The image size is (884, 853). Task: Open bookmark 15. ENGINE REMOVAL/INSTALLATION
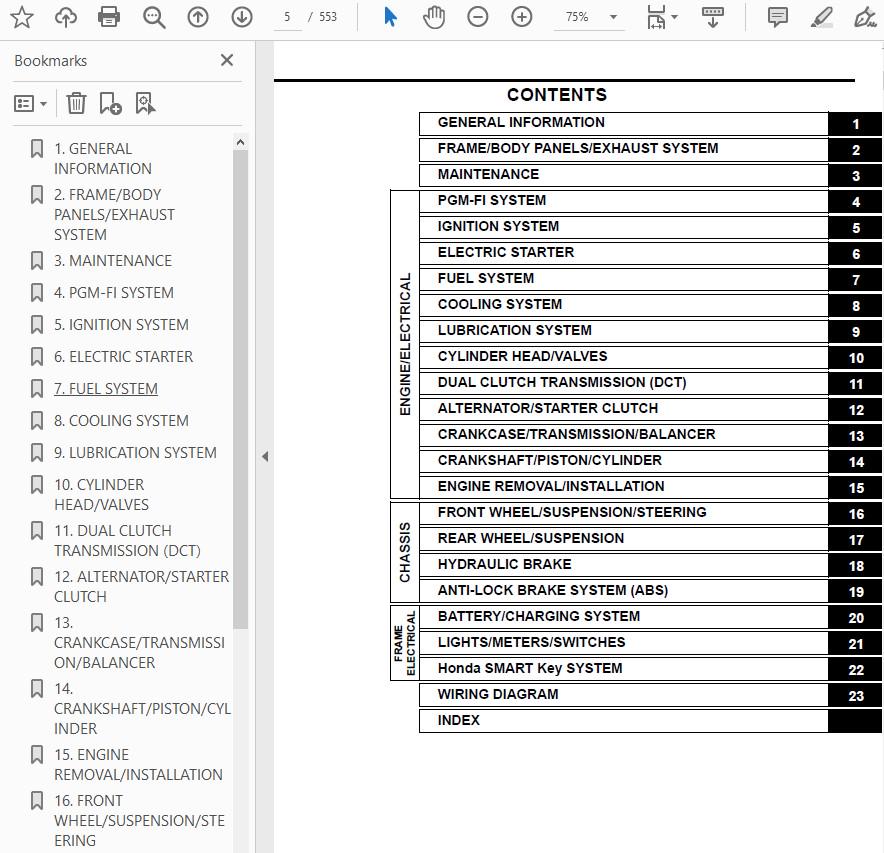pos(138,764)
